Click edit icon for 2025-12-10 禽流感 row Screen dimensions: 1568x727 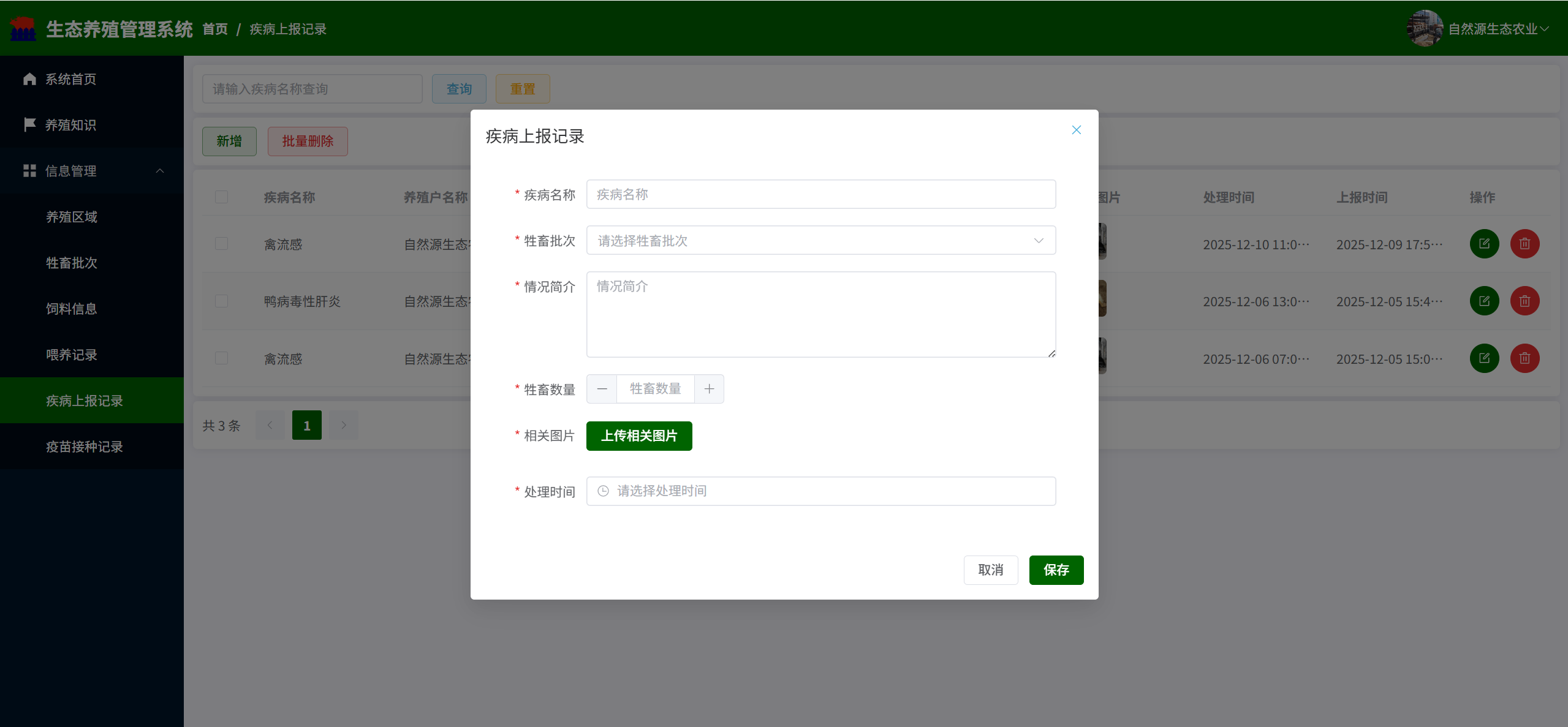click(1484, 244)
